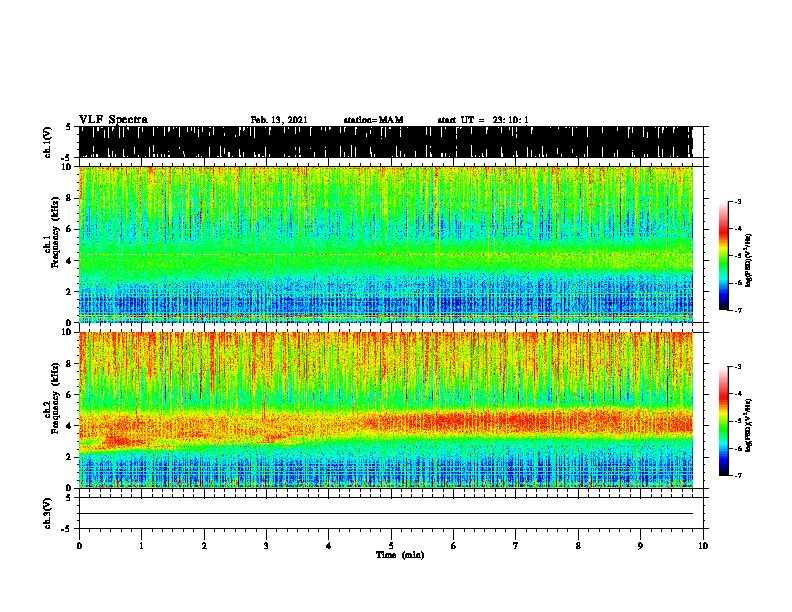Click time axis tick label "9"
The height and width of the screenshot is (612, 792).
[640, 546]
